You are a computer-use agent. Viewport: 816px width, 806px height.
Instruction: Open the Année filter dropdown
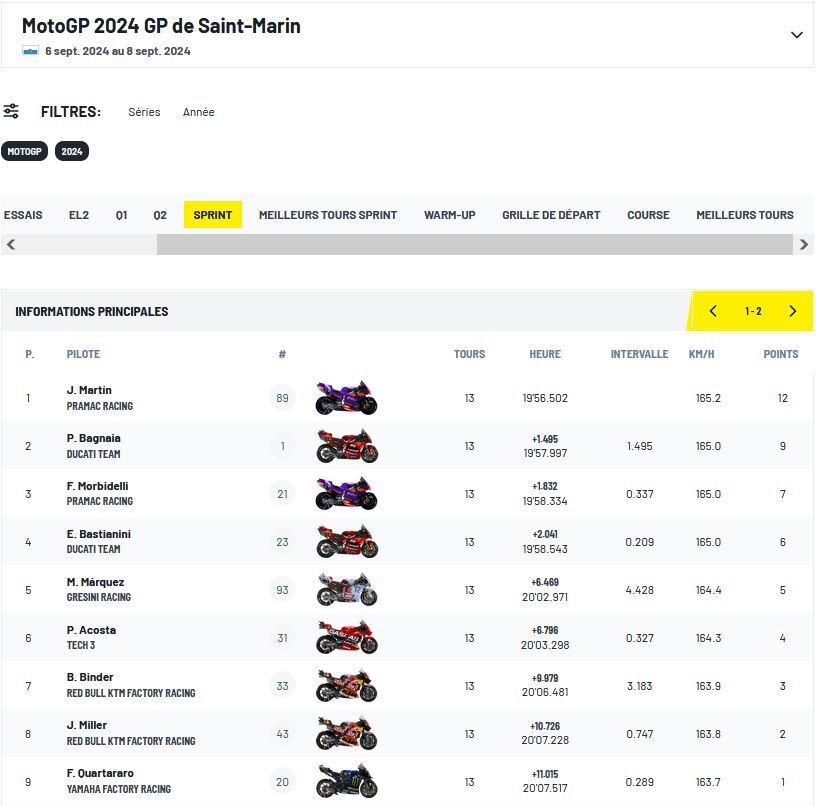pos(198,112)
